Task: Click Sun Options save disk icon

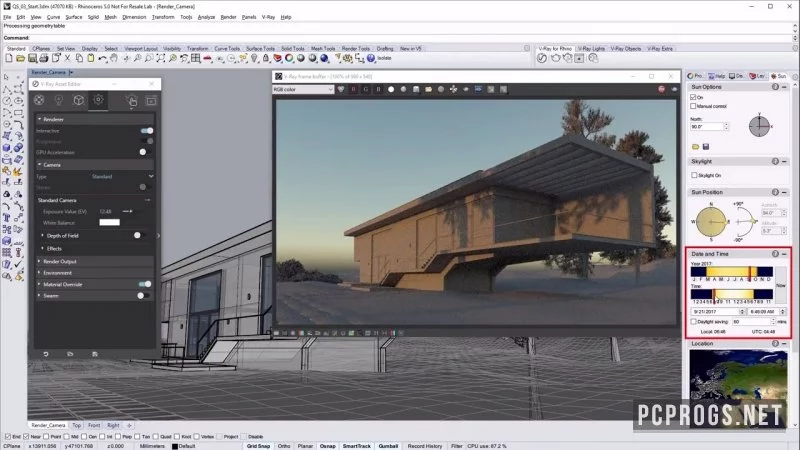Action: pyautogui.click(x=706, y=147)
